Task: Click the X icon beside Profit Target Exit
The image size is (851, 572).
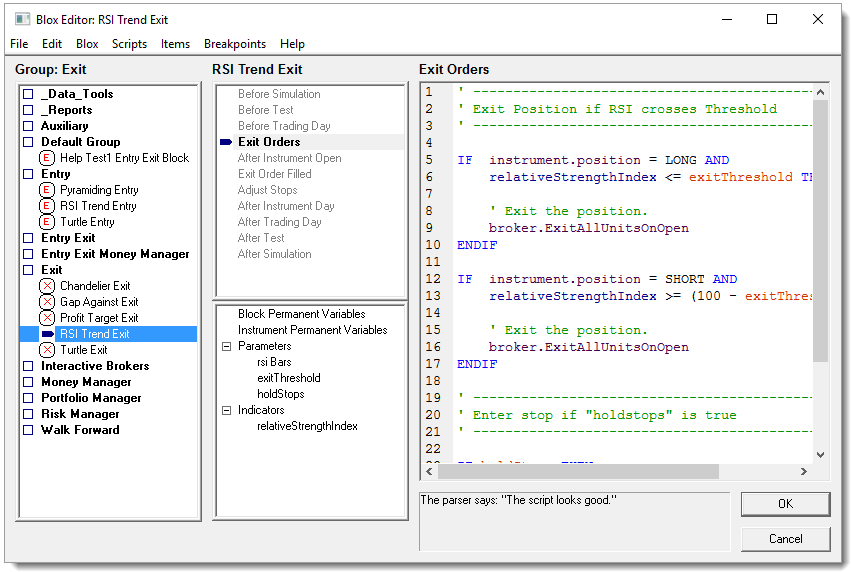Action: pyautogui.click(x=47, y=318)
